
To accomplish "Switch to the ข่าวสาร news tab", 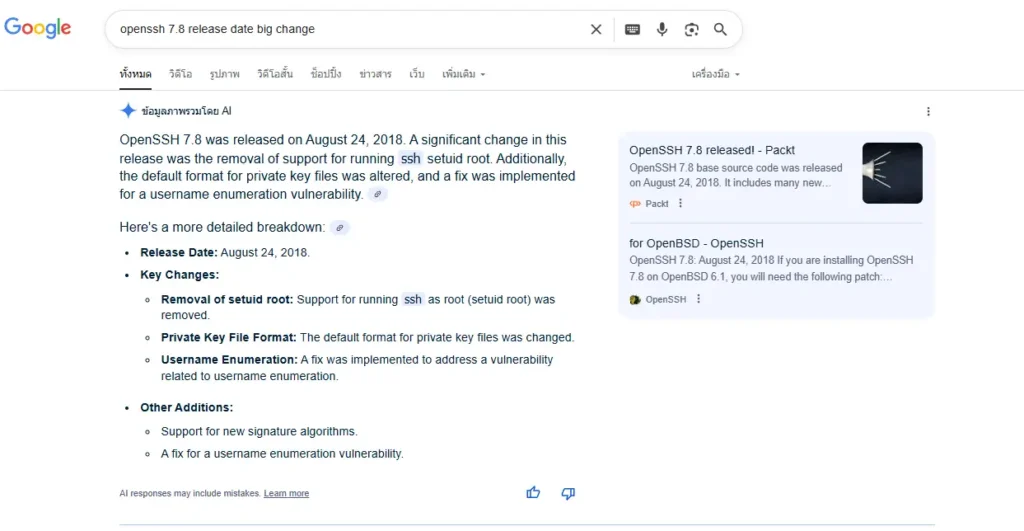I will point(375,74).
